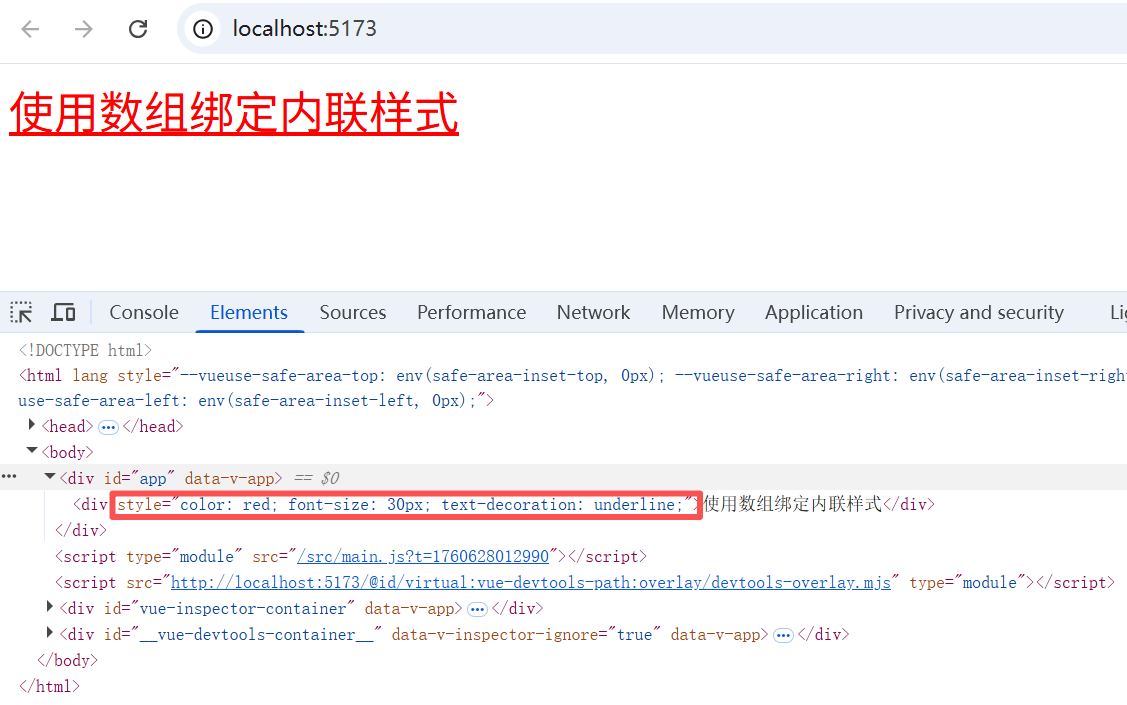Select the <!DOCTYPE html> line

tap(86, 350)
